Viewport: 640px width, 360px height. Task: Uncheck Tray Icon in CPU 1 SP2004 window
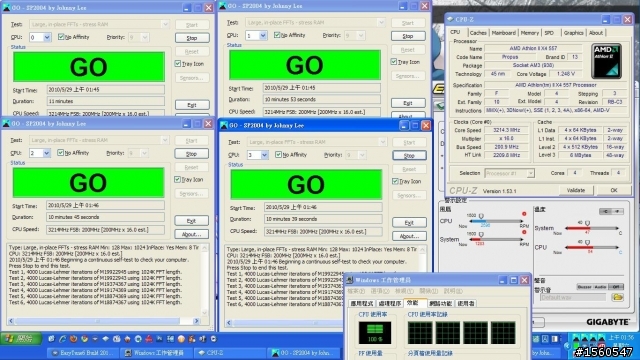point(393,62)
